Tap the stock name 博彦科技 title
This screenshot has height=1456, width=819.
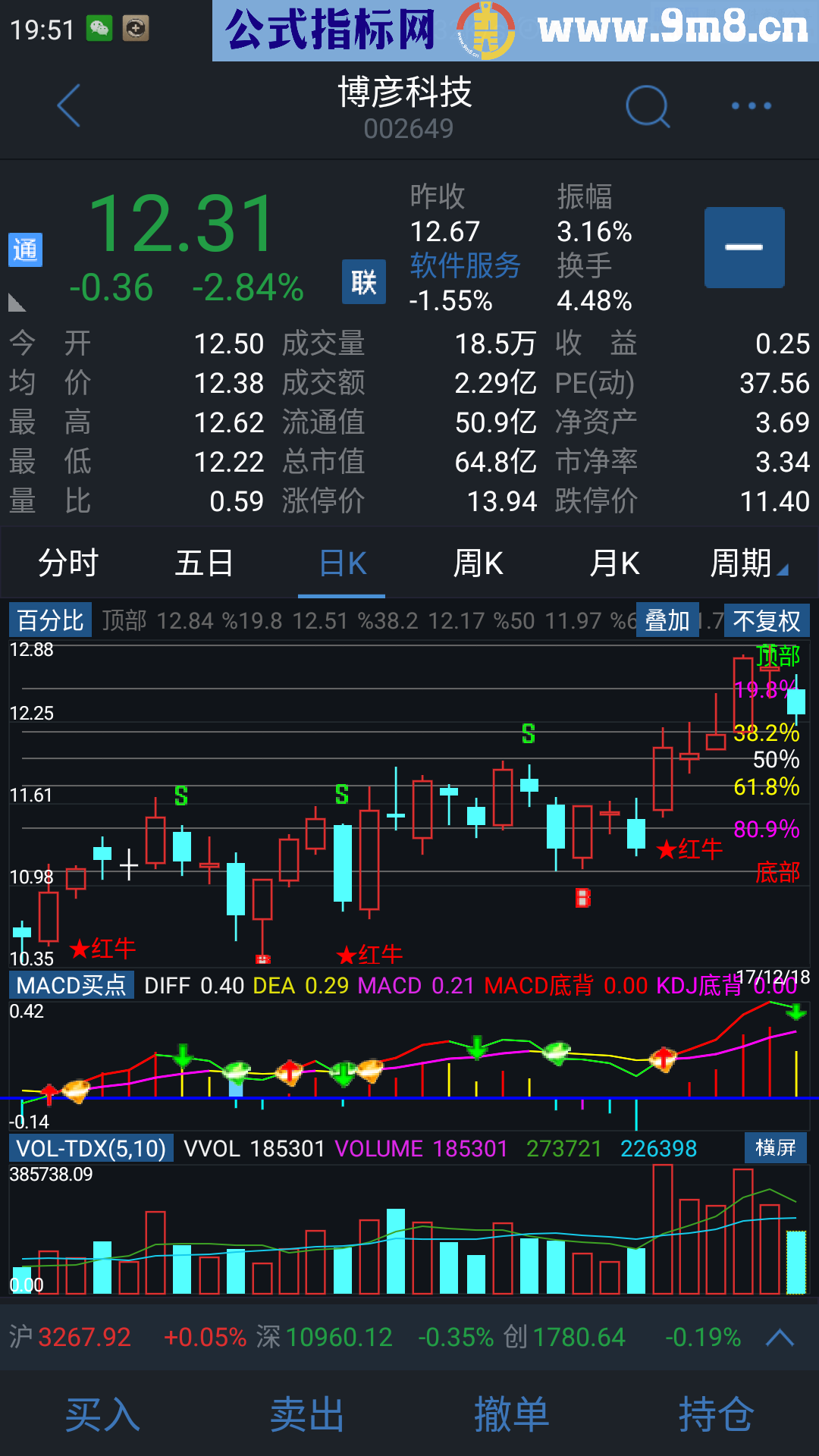point(406,93)
